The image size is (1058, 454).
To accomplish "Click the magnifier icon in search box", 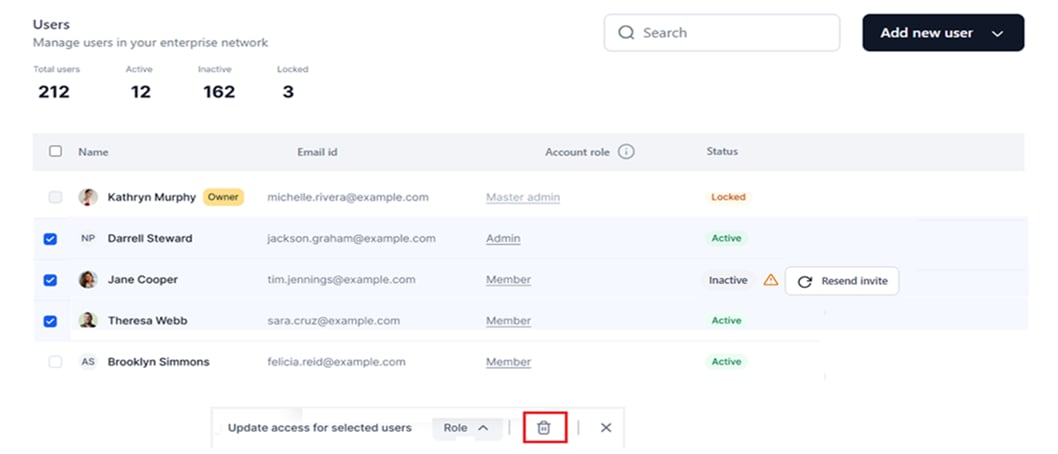I will point(626,32).
